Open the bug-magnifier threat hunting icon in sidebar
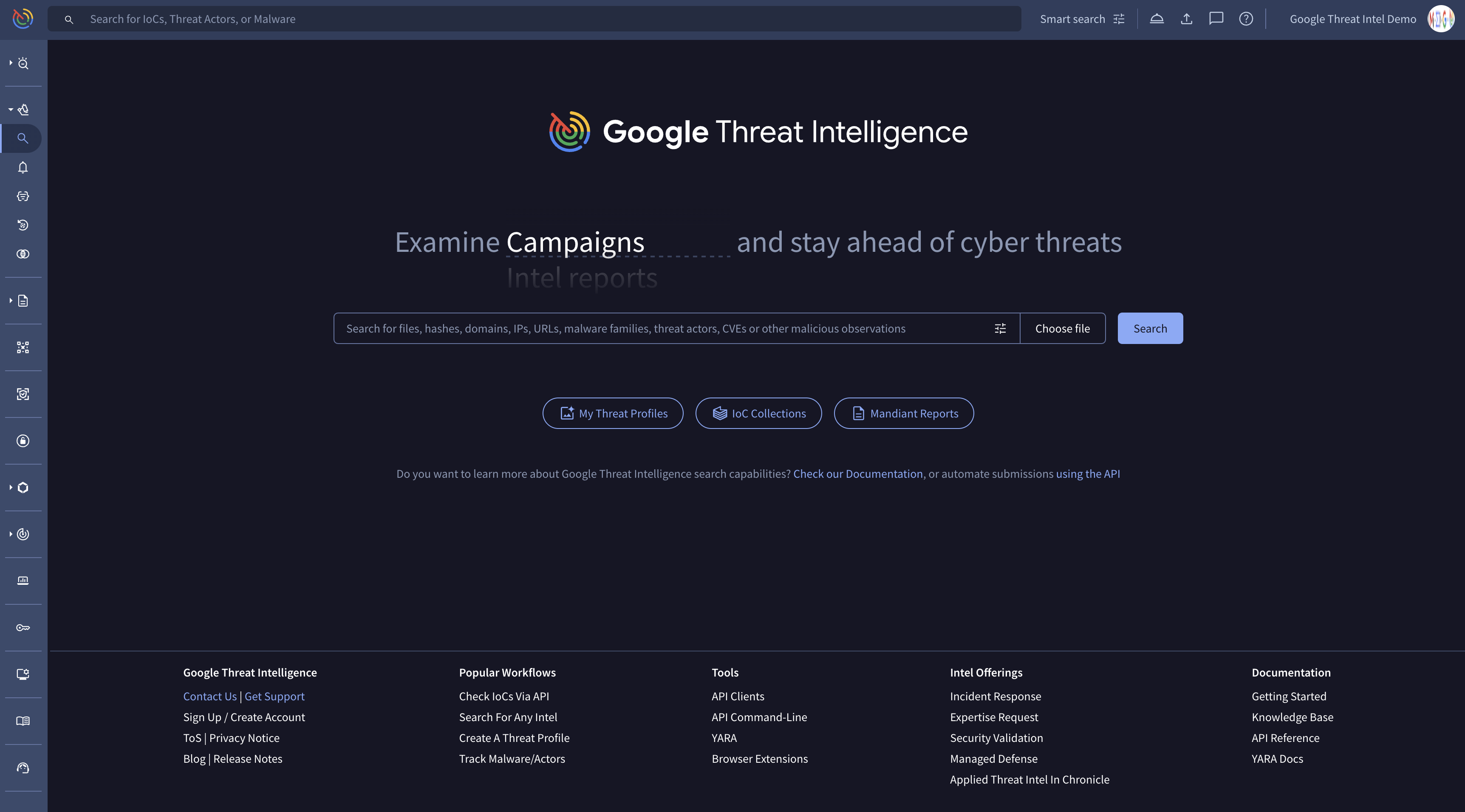 (x=23, y=63)
